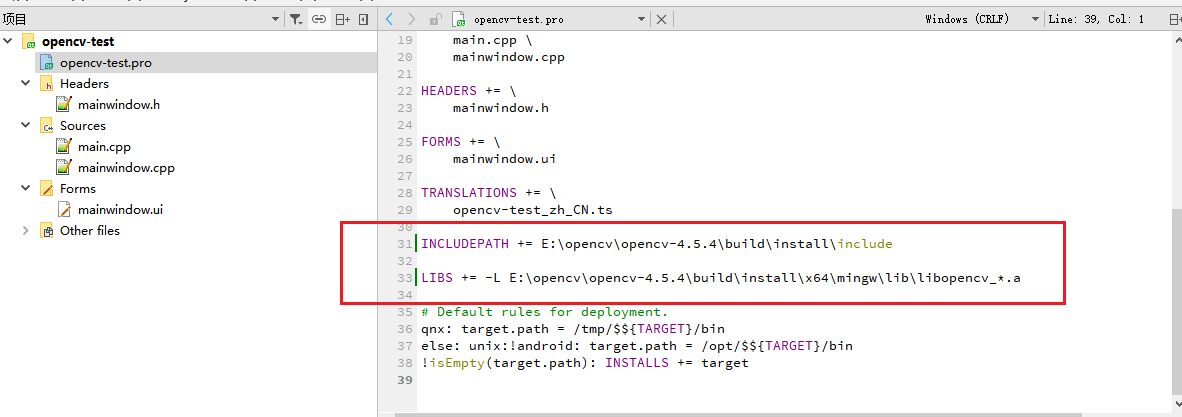Select opencv-test.pro in project tree
The width and height of the screenshot is (1182, 417).
tap(106, 63)
